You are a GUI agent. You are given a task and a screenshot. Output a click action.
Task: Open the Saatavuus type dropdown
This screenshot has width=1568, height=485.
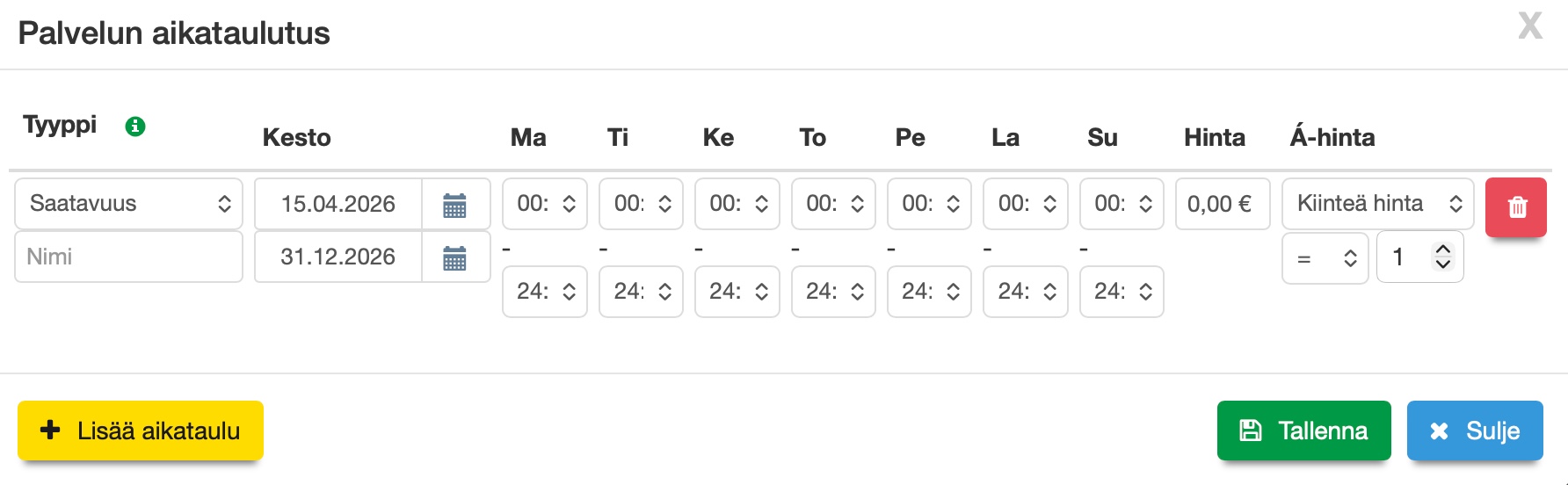point(128,204)
